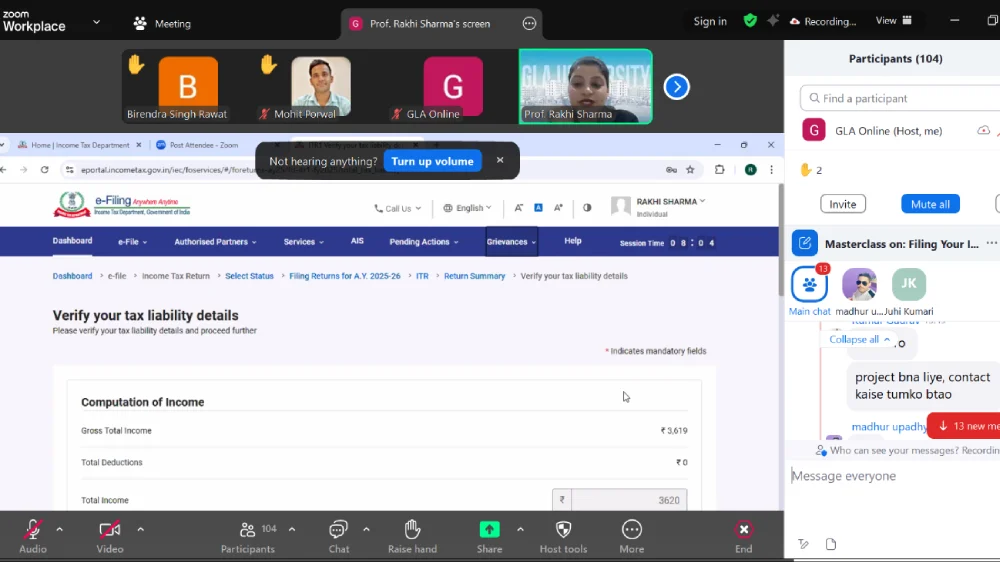The image size is (1000, 562).
Task: Open the View layout dropdown
Action: pos(893,21)
